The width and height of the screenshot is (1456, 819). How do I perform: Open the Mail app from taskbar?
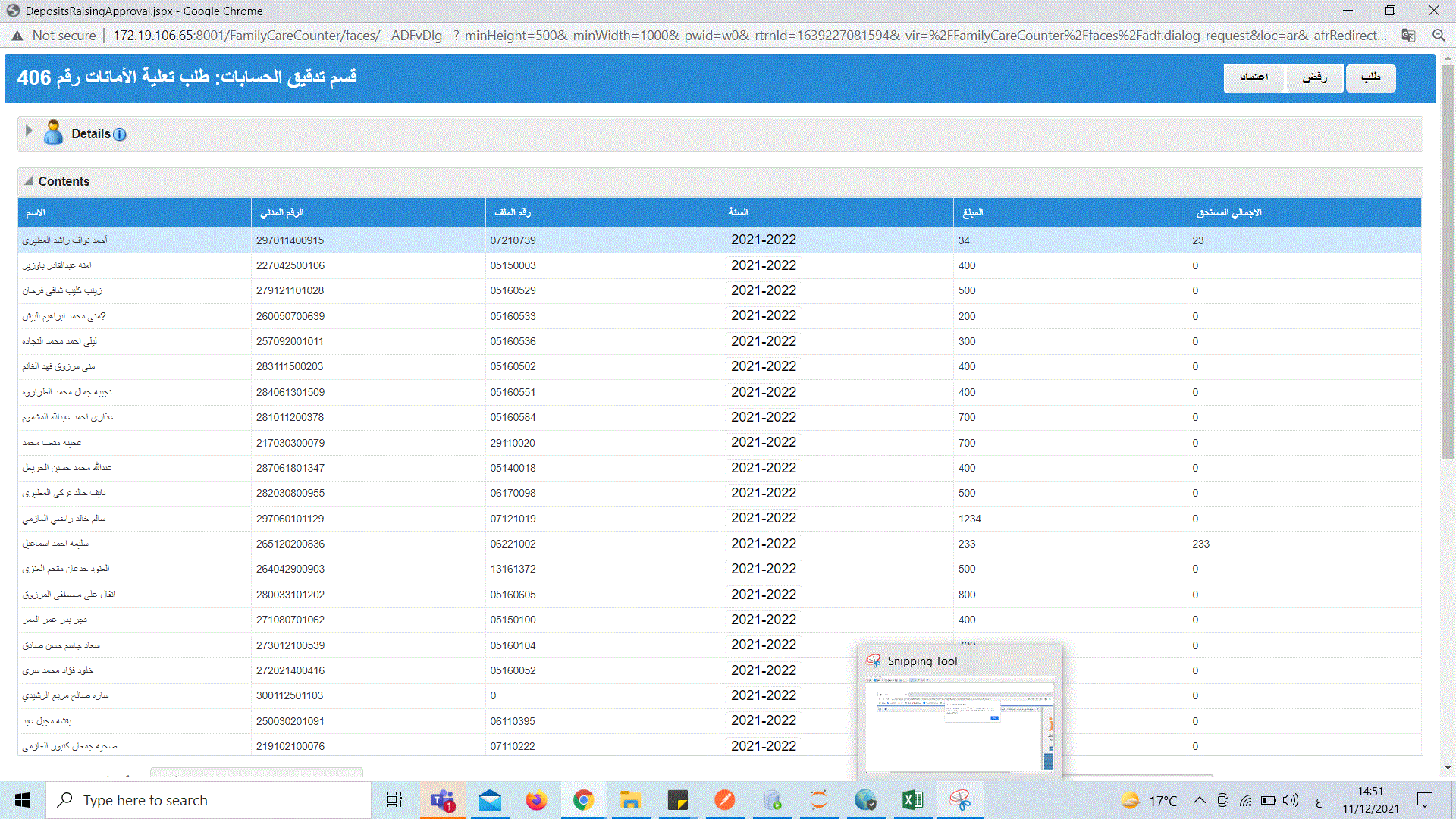(490, 800)
